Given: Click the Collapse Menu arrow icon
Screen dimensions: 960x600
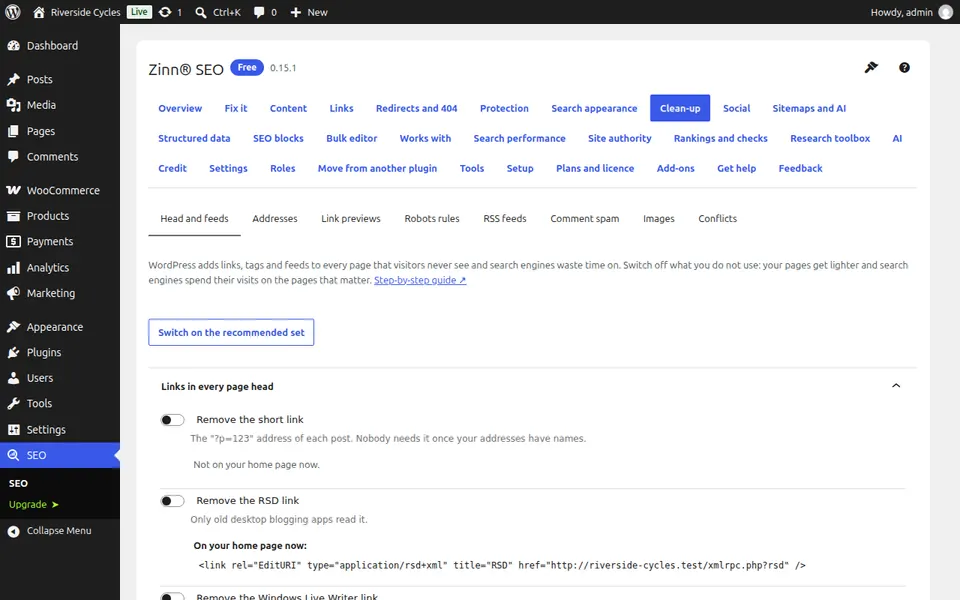Looking at the screenshot, I should click(x=13, y=531).
